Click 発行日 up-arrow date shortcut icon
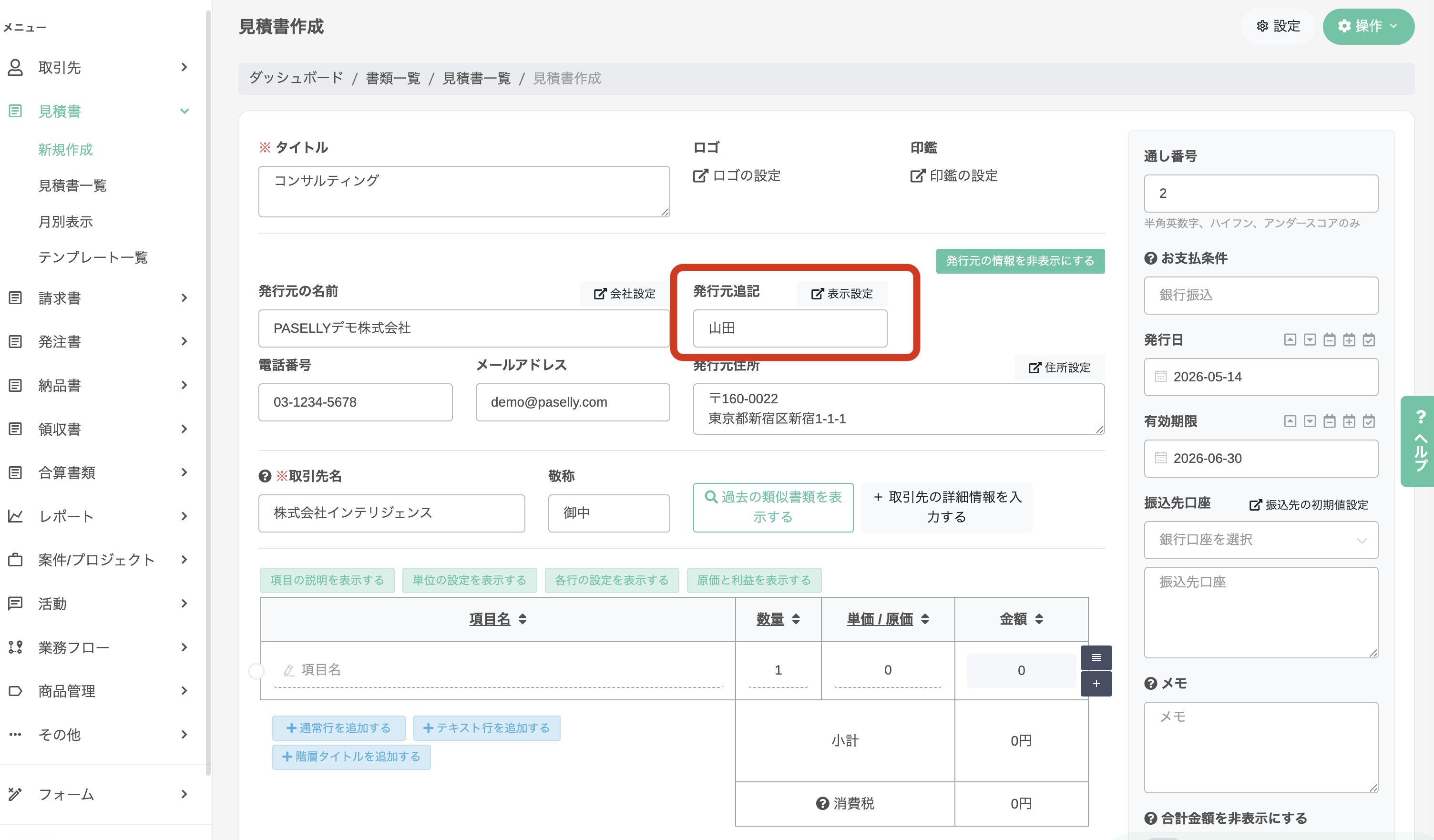Viewport: 1434px width, 840px height. coord(1290,340)
